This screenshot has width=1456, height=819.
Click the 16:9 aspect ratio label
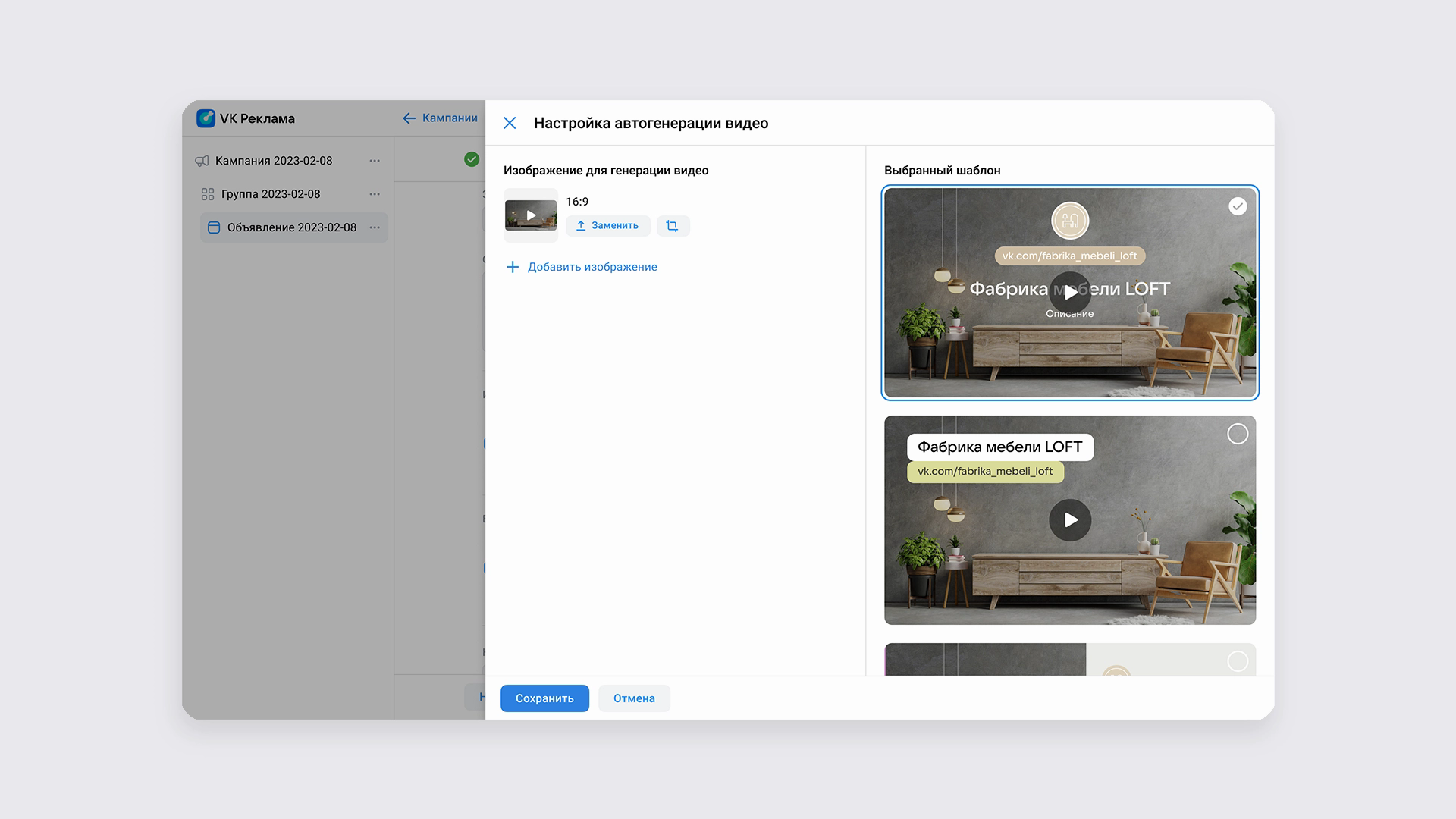(577, 202)
